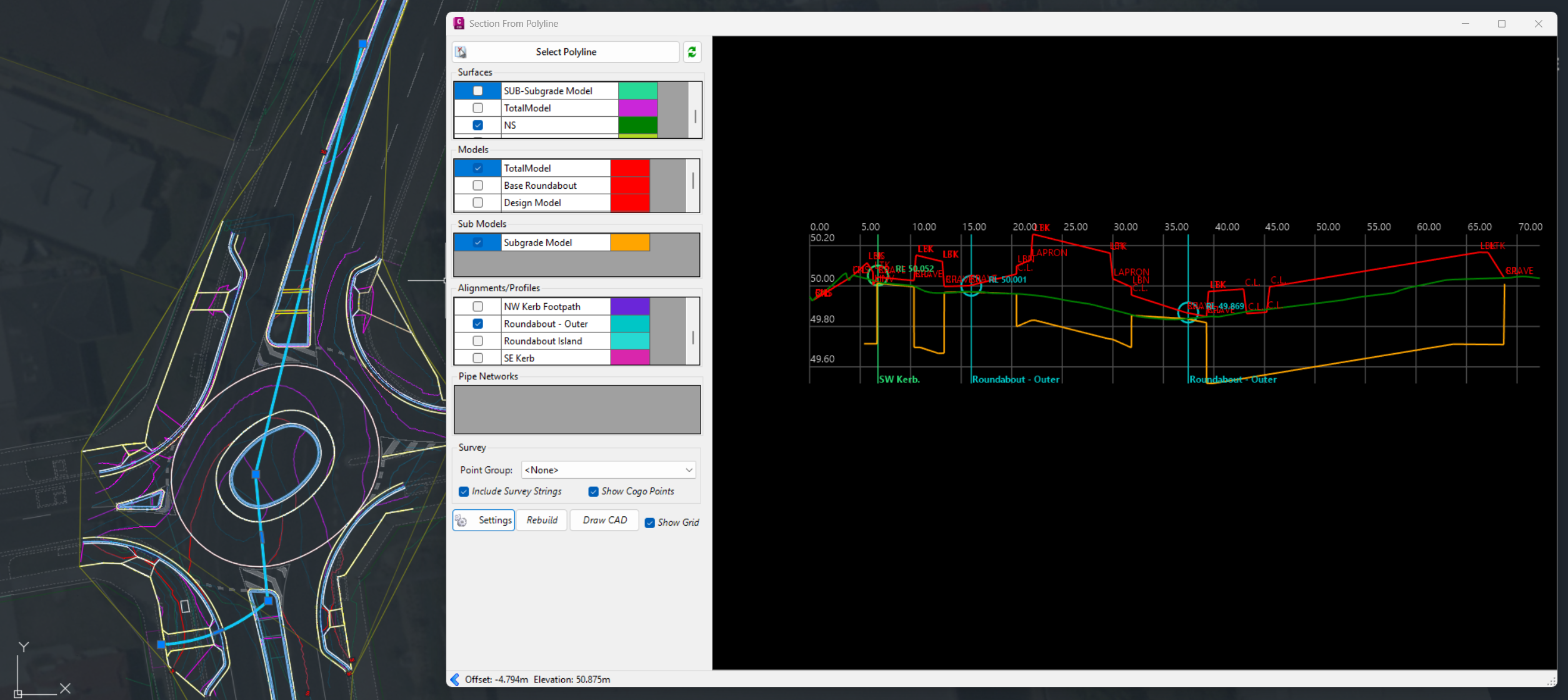Maximize the Section From Polyline window
This screenshot has height=700, width=1568.
point(1502,24)
